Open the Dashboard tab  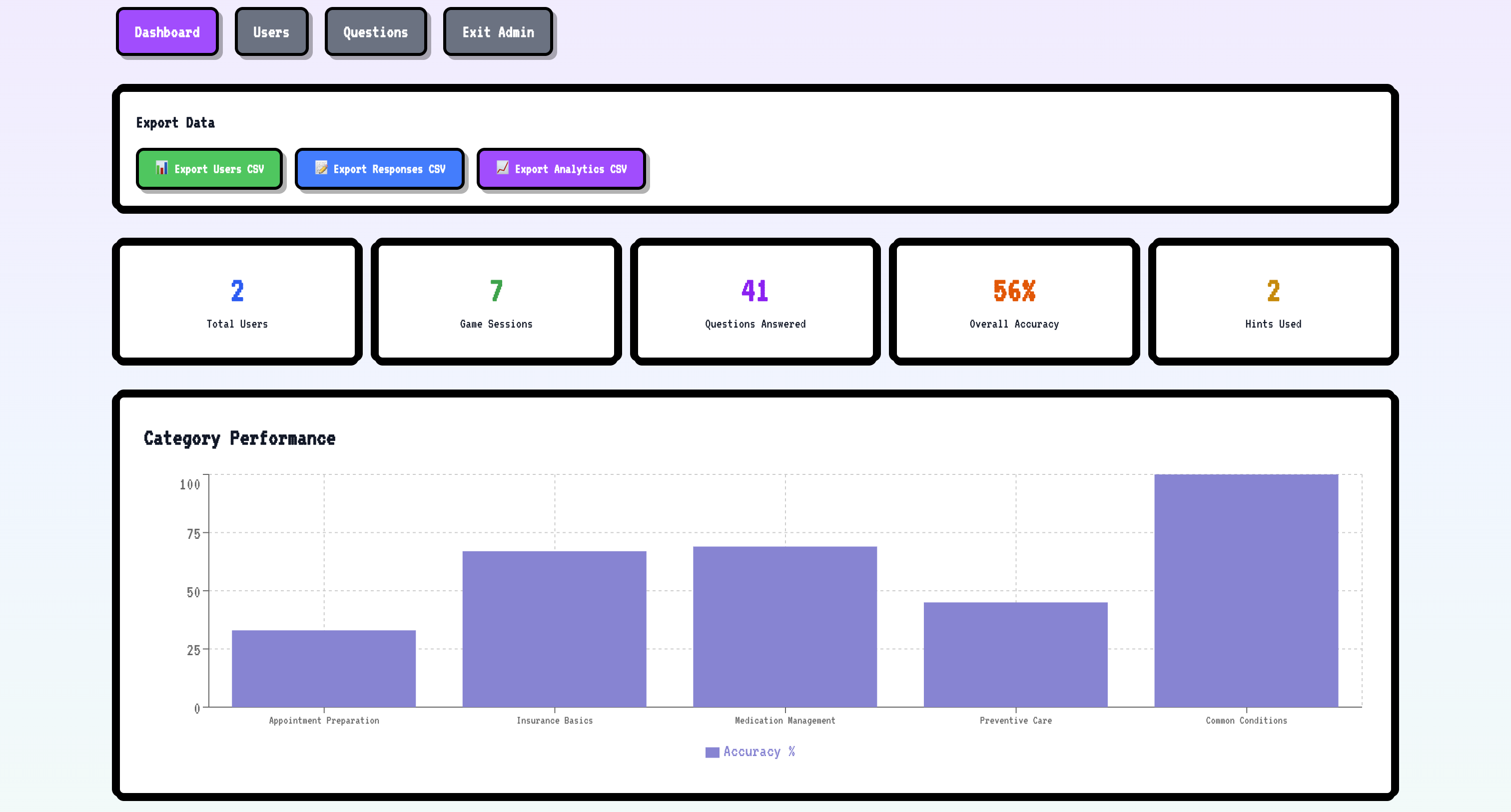click(167, 32)
